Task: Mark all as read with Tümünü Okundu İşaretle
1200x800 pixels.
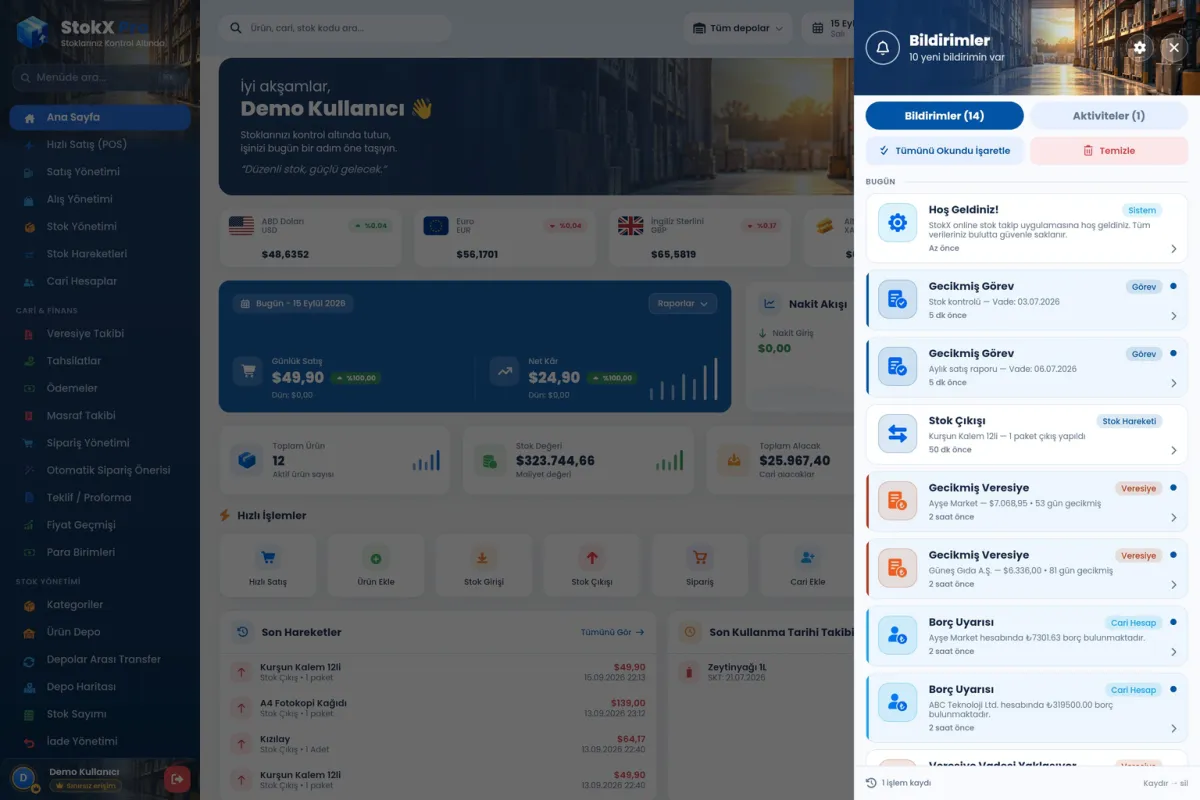Action: click(944, 151)
